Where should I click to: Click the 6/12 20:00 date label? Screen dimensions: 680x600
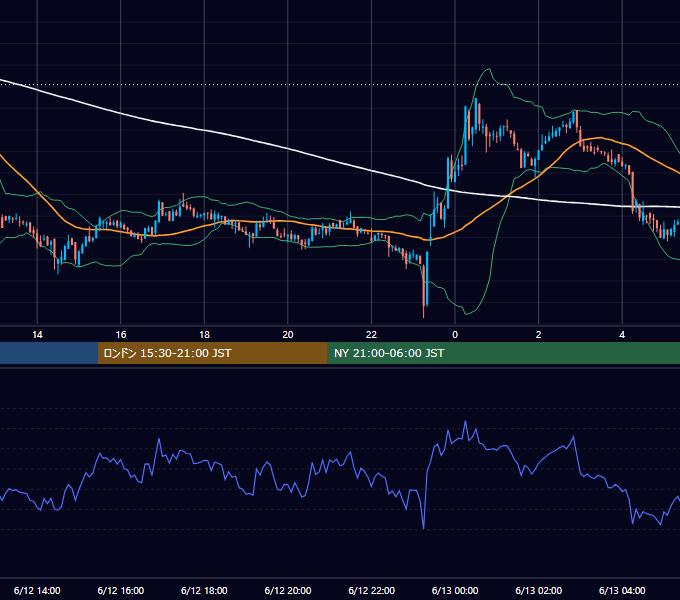[288, 590]
